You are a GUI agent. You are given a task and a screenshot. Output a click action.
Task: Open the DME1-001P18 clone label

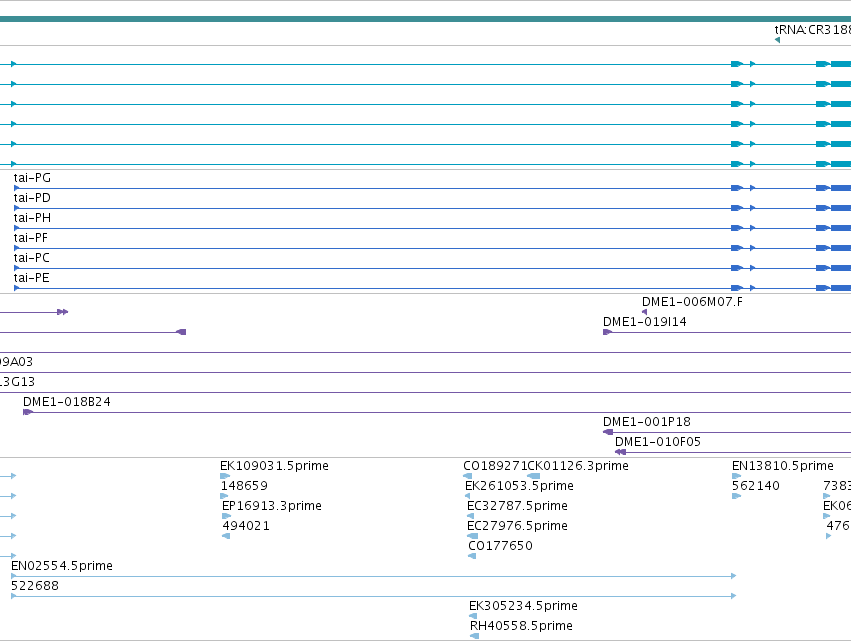click(646, 422)
